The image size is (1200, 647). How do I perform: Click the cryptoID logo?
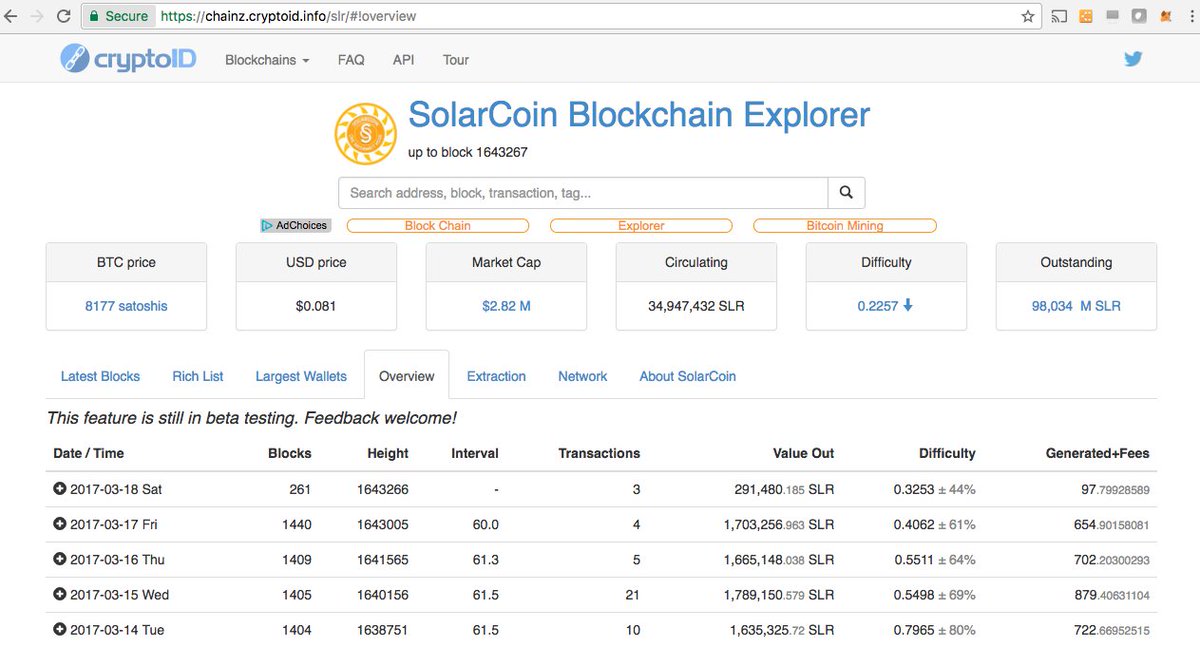[127, 59]
